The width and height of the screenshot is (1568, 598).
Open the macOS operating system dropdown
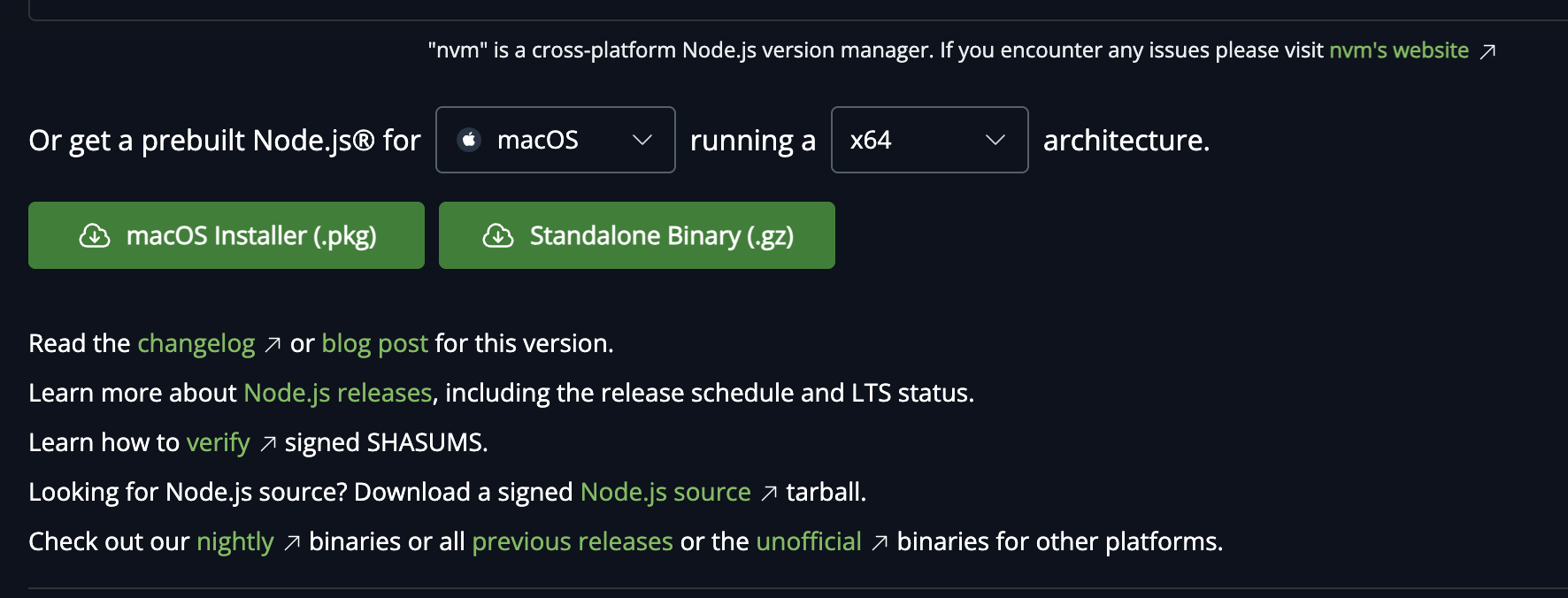[x=556, y=140]
